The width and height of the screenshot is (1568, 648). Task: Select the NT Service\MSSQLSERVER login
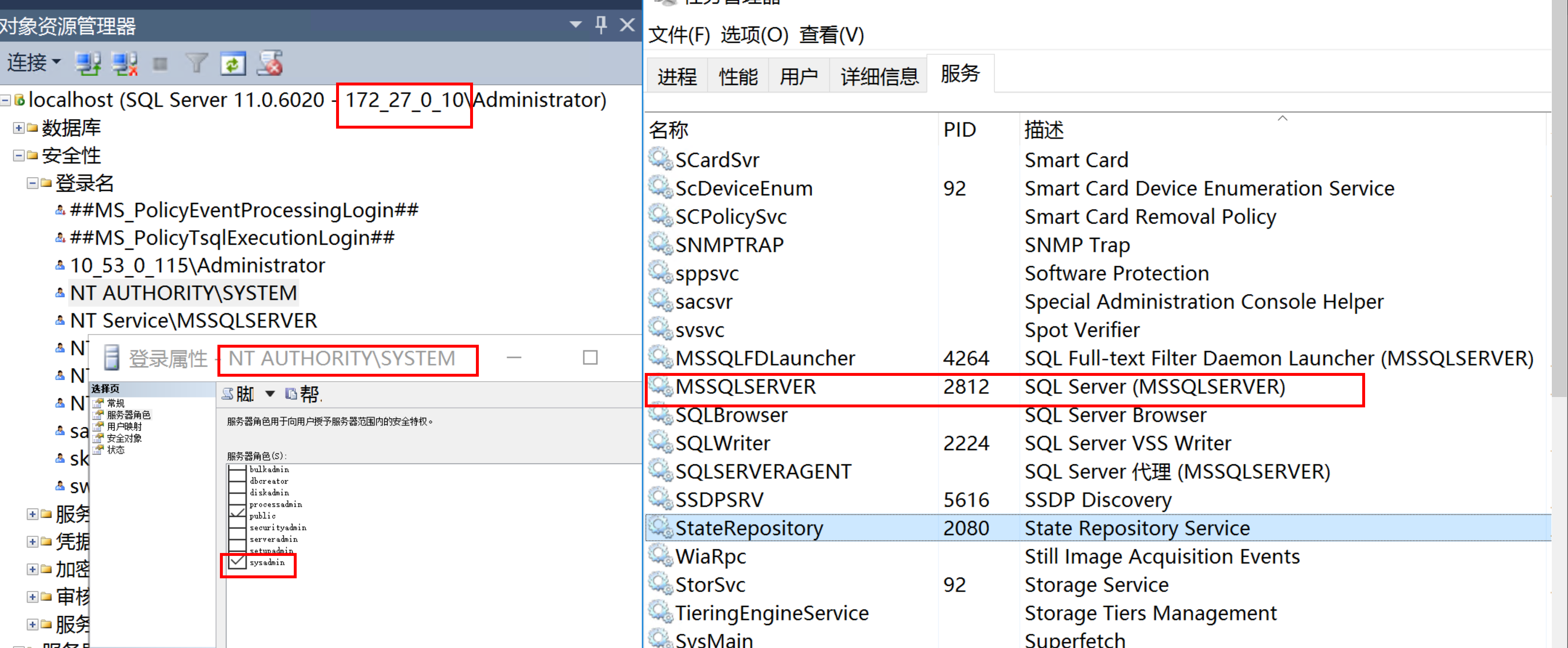[x=194, y=321]
